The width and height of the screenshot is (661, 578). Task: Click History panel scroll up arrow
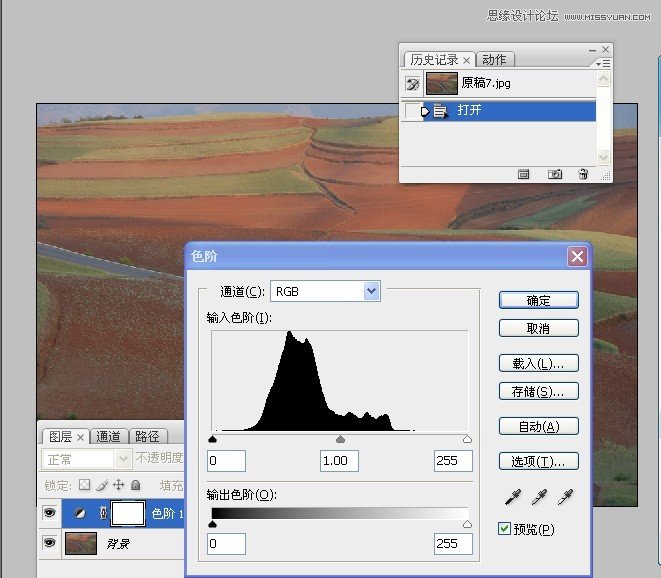point(603,79)
